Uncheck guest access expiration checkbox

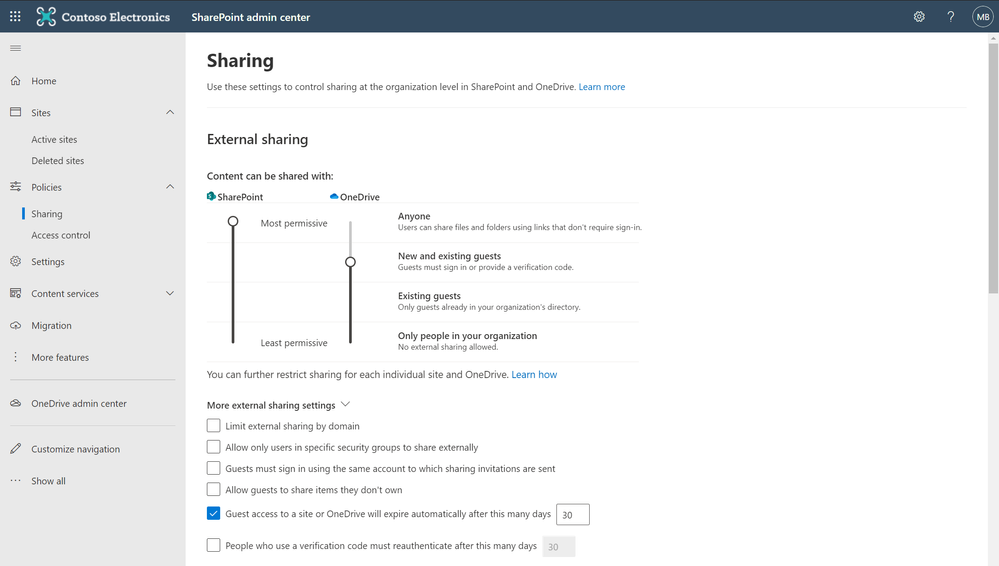click(213, 513)
